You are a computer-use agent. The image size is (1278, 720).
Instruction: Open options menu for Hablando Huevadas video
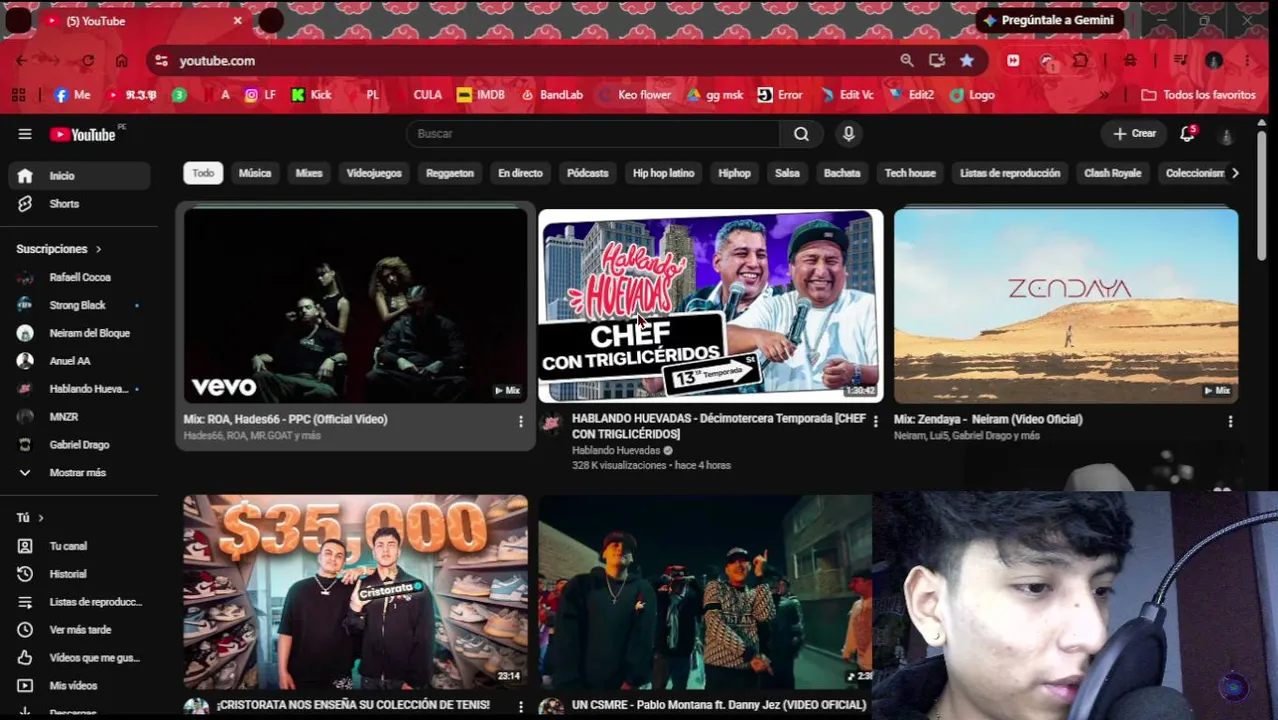(x=875, y=422)
